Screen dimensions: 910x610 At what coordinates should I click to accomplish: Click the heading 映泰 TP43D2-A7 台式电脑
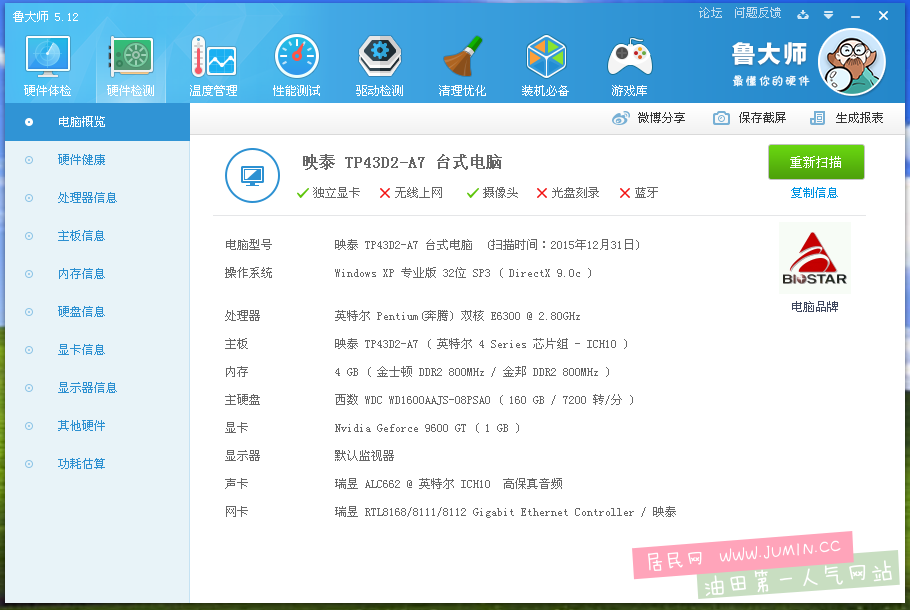pyautogui.click(x=402, y=163)
